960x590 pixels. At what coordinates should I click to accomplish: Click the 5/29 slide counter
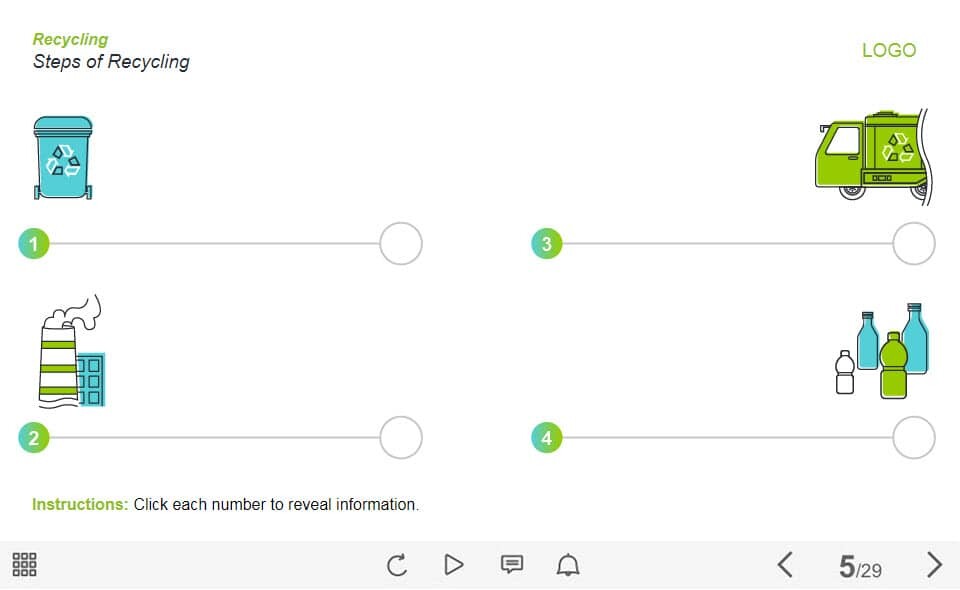pyautogui.click(x=860, y=567)
